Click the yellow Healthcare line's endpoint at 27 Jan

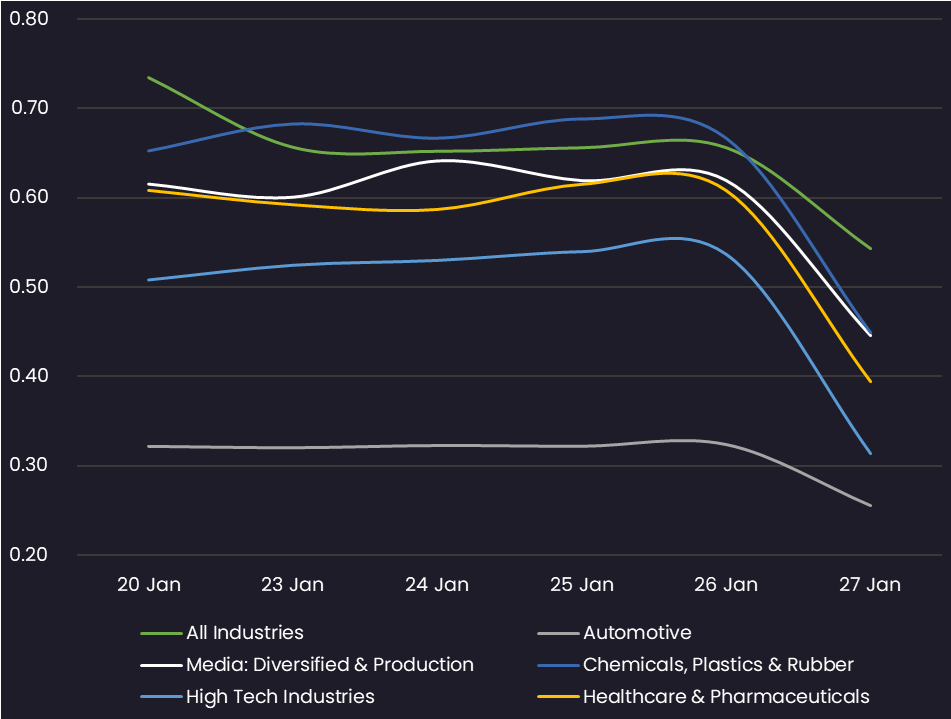pos(871,381)
